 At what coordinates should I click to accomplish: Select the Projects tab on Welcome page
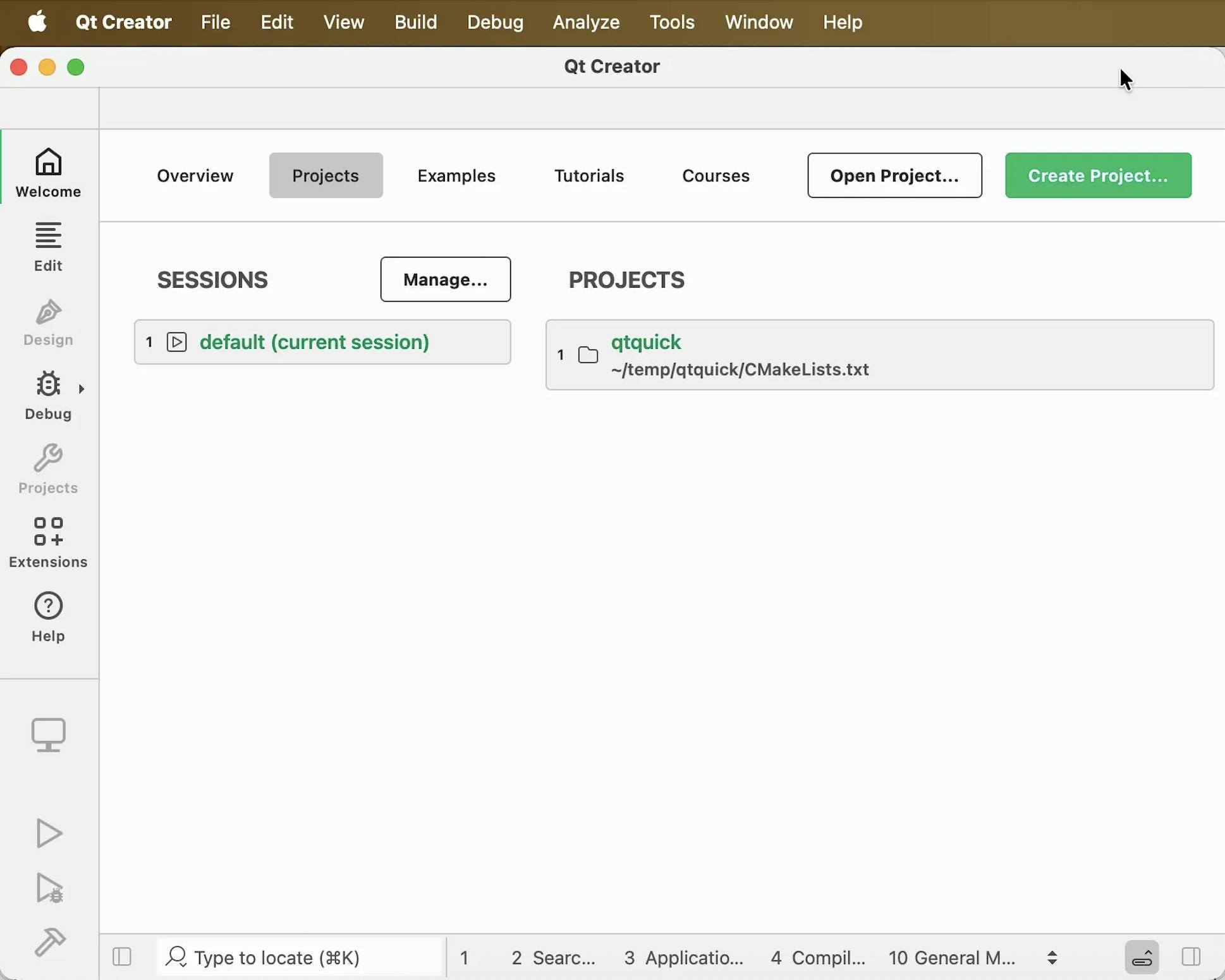(326, 176)
